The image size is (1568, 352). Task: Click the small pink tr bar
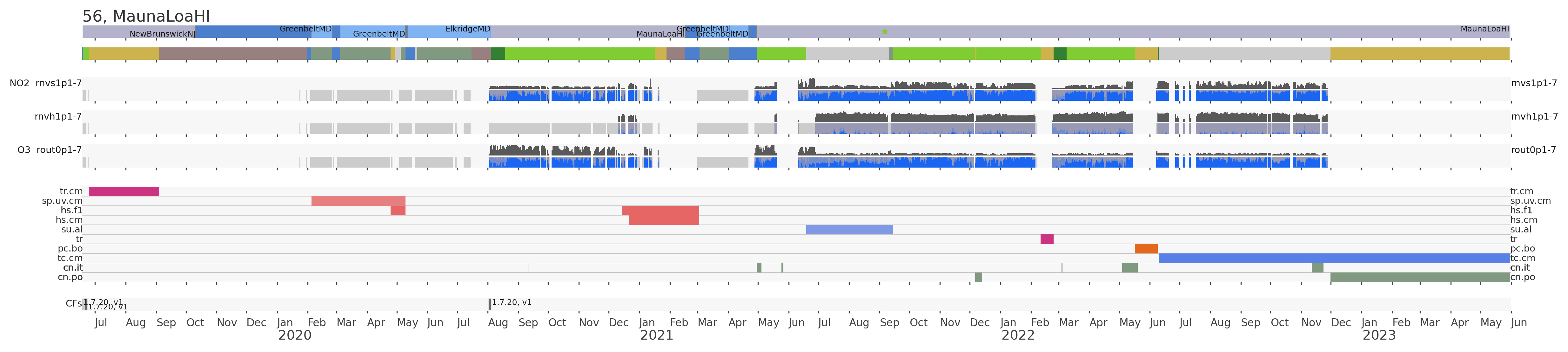(x=1046, y=239)
